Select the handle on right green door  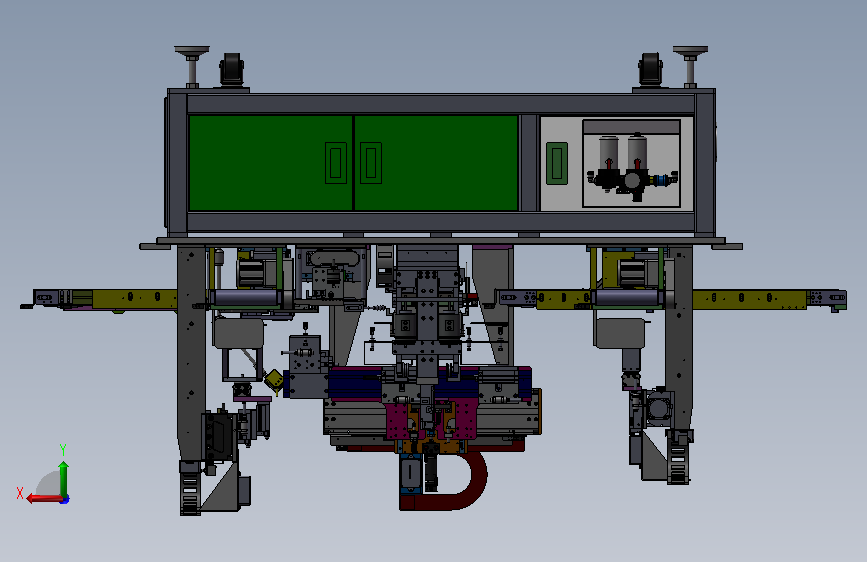coord(371,163)
